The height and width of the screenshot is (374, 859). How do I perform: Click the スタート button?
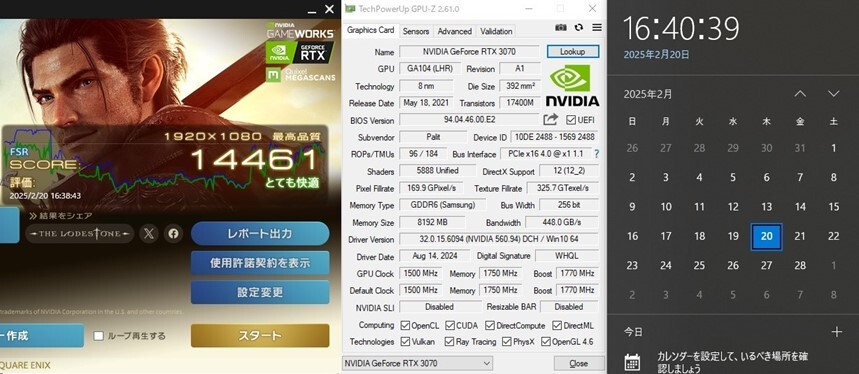click(260, 336)
